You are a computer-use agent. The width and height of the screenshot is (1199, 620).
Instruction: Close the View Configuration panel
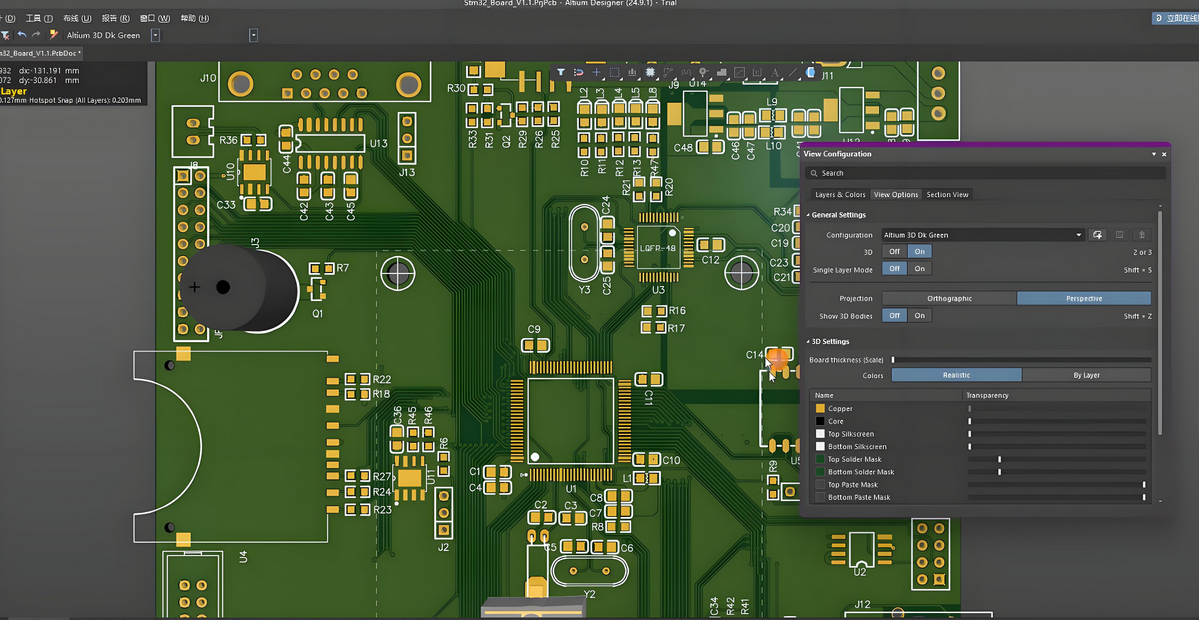tap(1165, 154)
